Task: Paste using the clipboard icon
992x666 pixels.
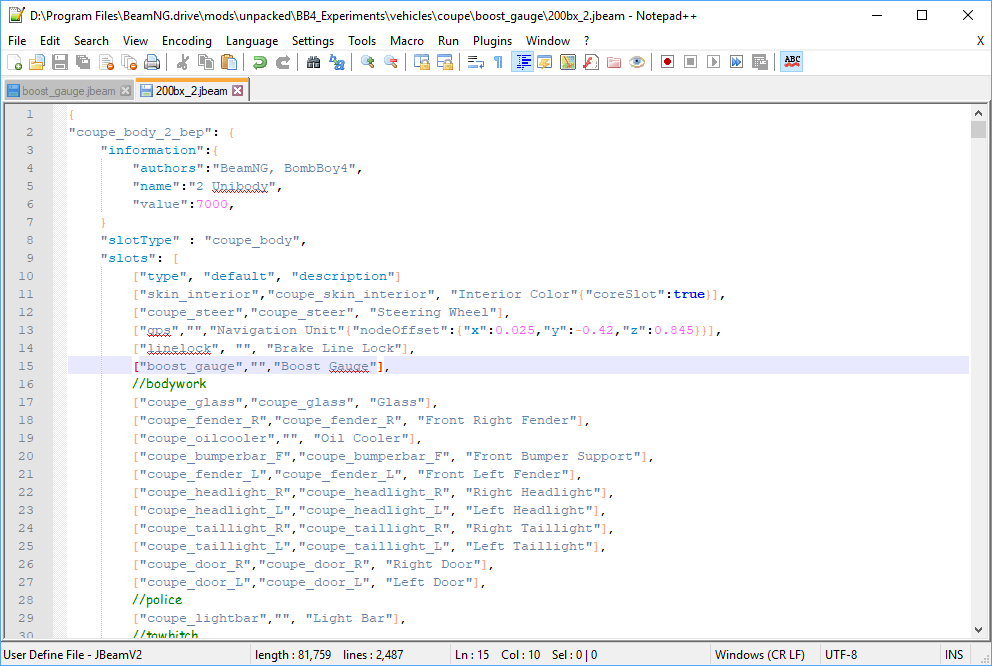Action: pyautogui.click(x=229, y=62)
